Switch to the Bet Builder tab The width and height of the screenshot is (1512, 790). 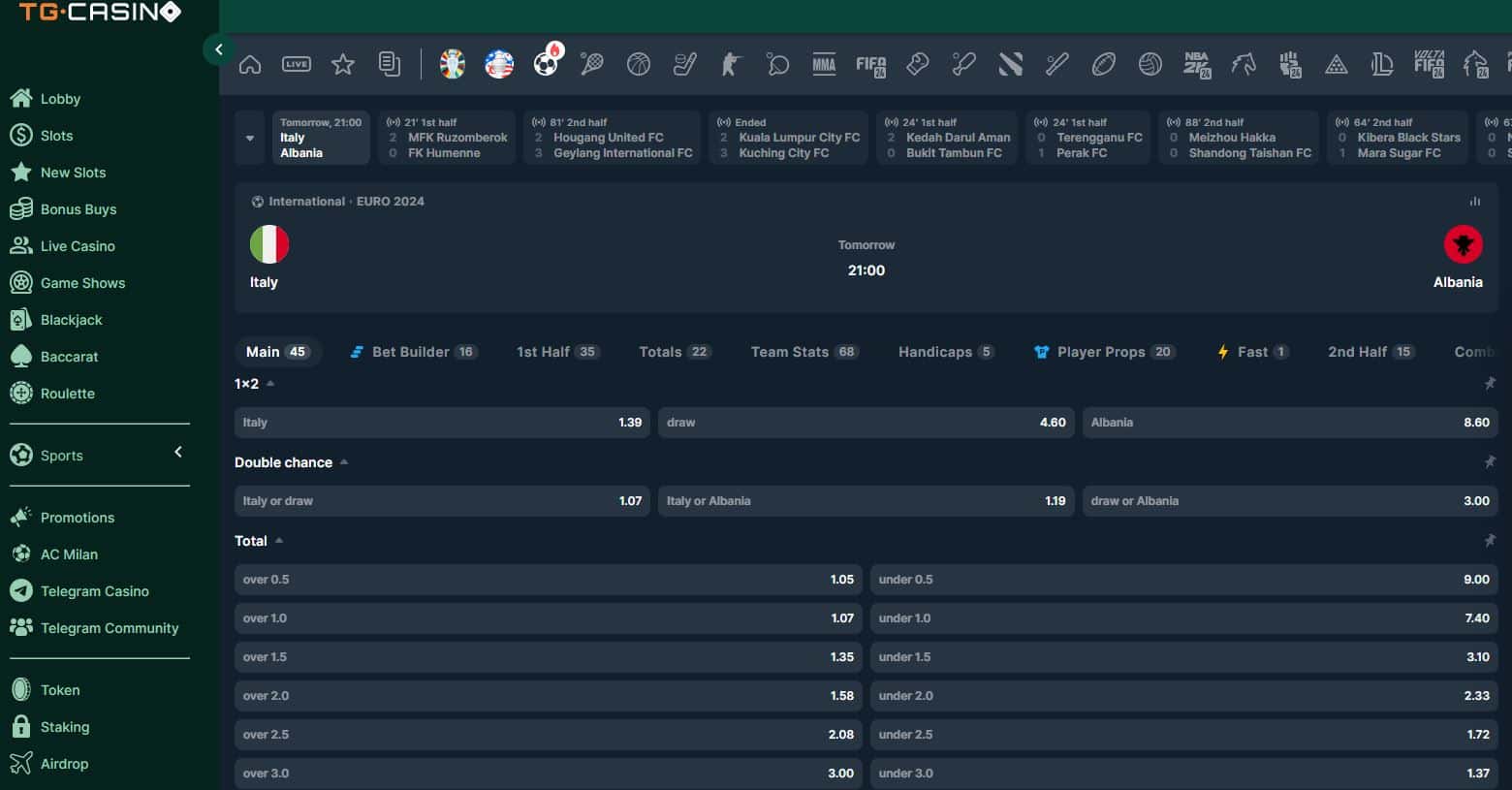click(x=413, y=352)
